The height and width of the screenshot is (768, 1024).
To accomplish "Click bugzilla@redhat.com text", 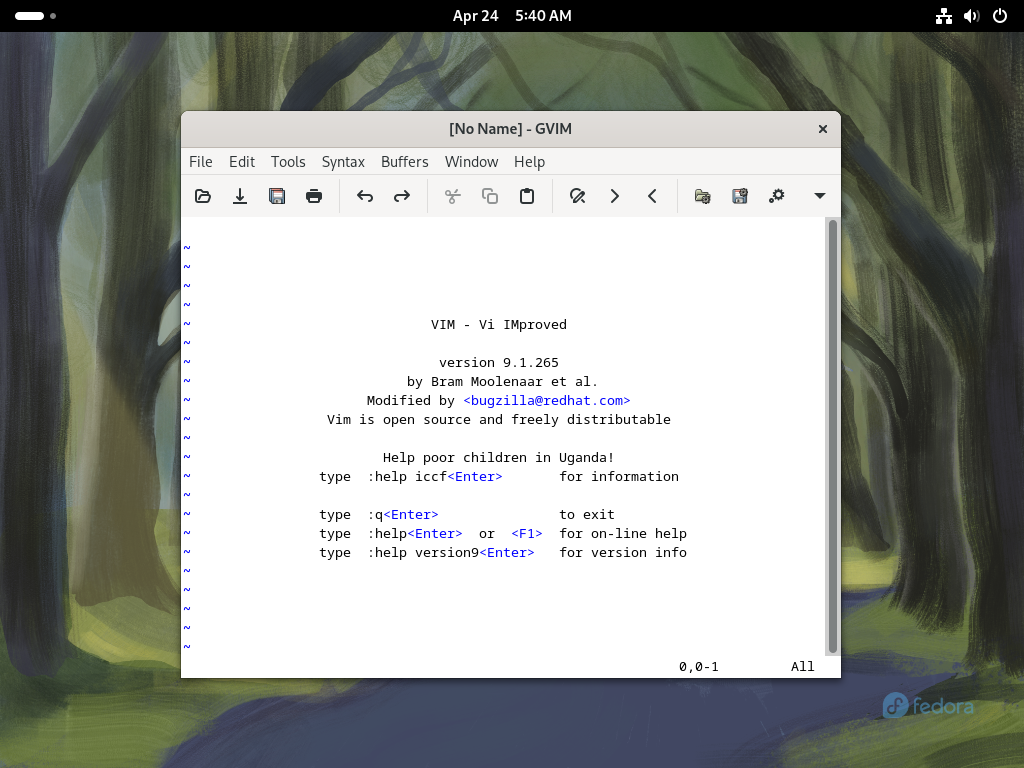I will click(547, 400).
